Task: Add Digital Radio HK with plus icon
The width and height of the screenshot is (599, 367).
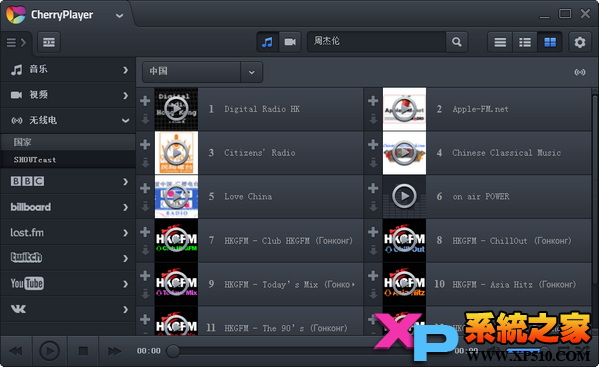Action: 145,101
